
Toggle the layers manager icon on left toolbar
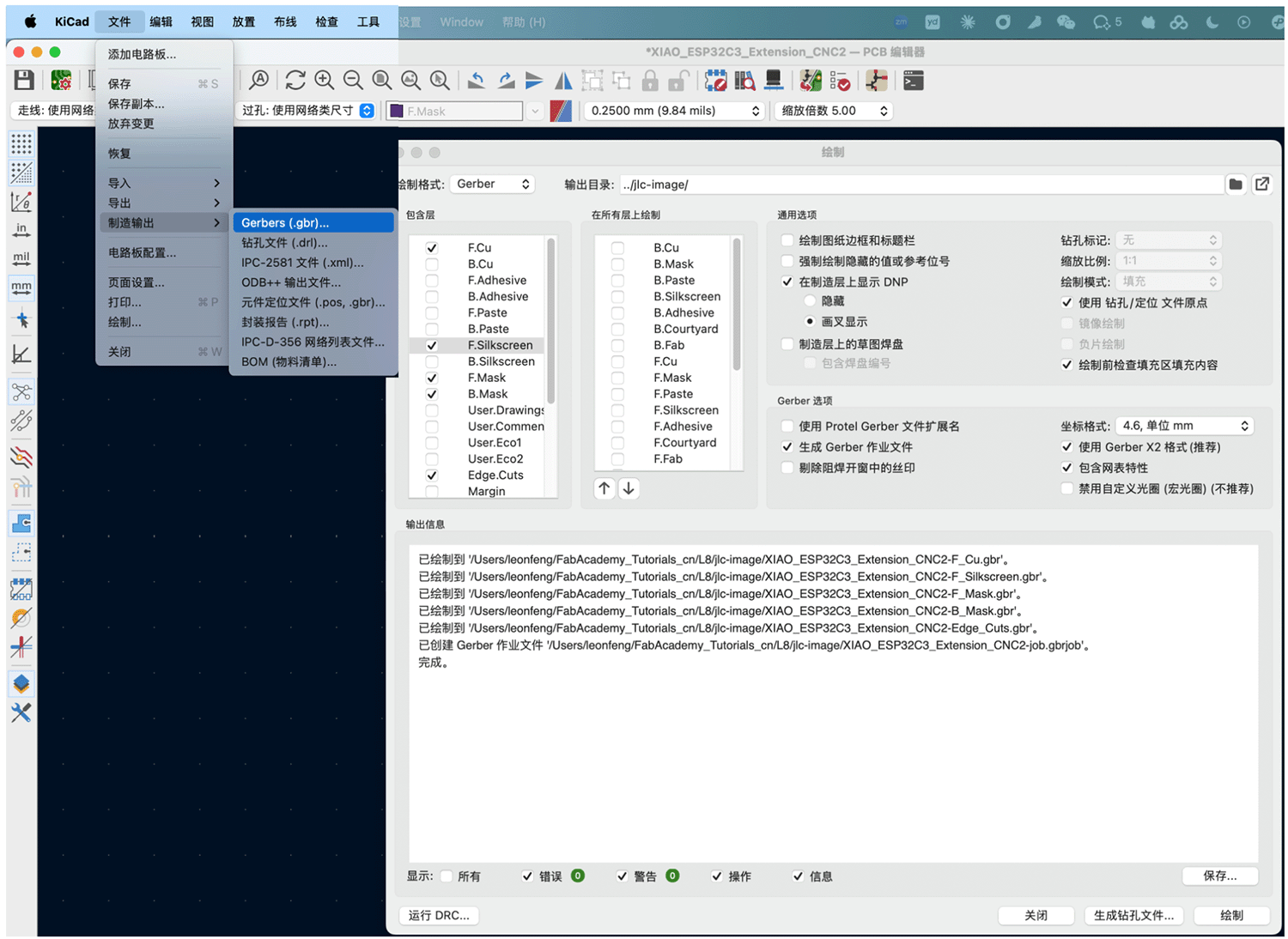[x=21, y=683]
